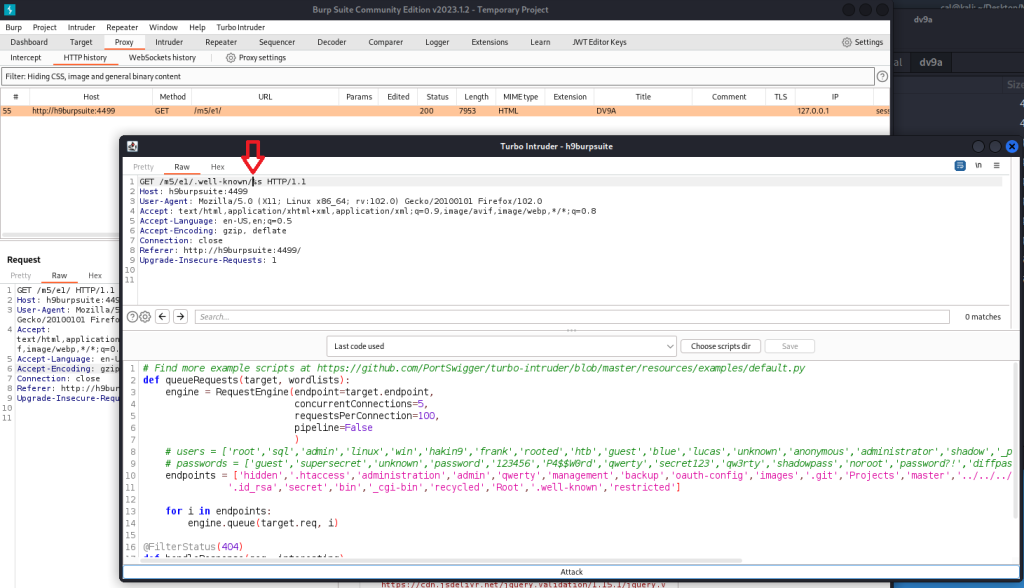Open the Repeater menu in the menu bar
The image size is (1024, 588).
click(122, 27)
